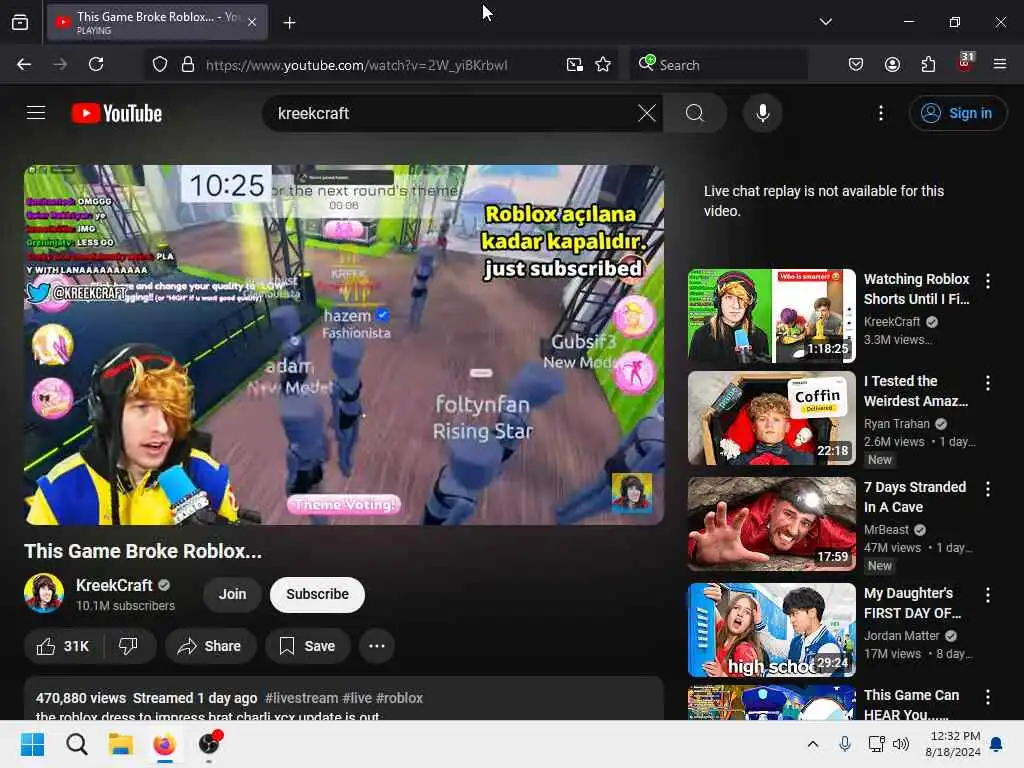This screenshot has height=768, width=1024.
Task: Open options for 'Watching Roblox Shorts' video
Action: point(988,281)
